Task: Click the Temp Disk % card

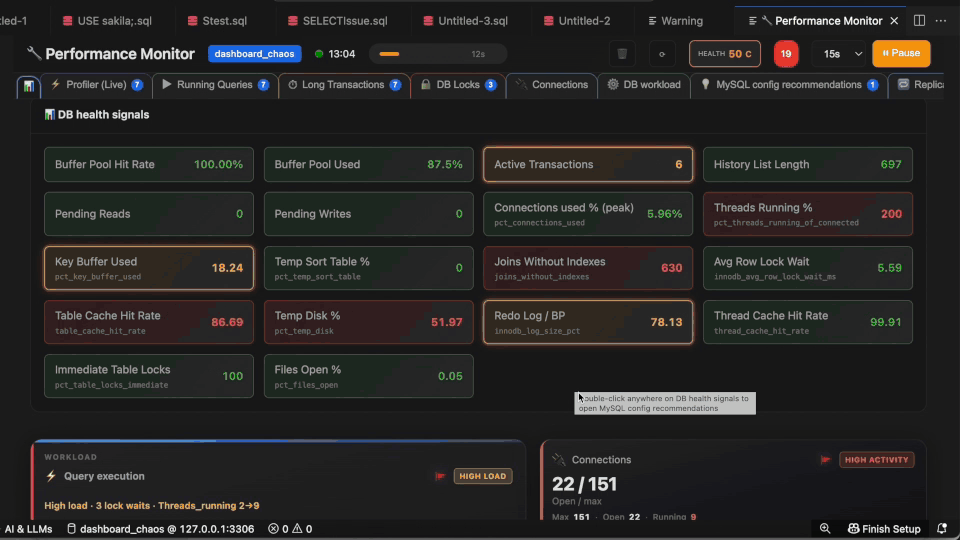Action: point(369,322)
